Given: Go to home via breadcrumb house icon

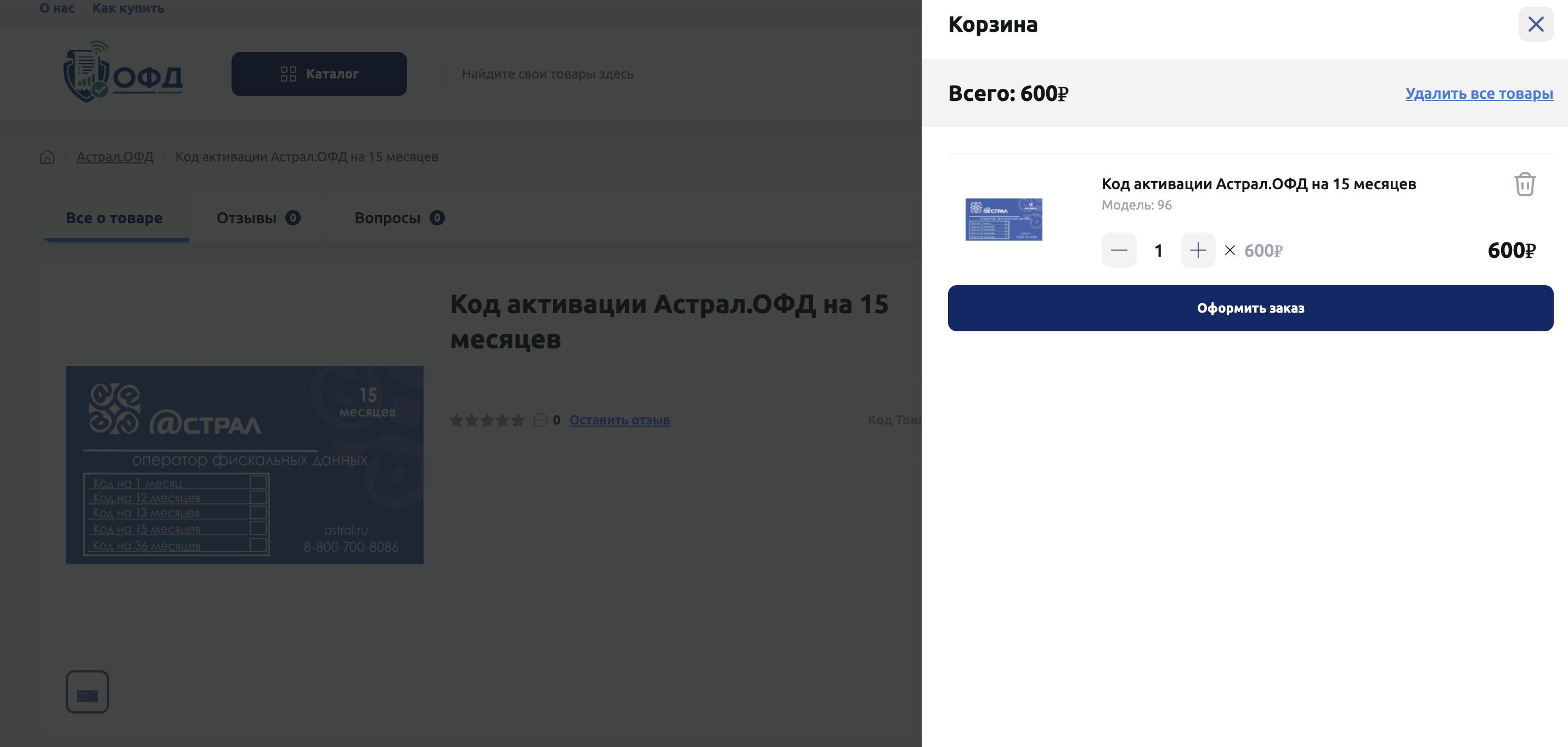Looking at the screenshot, I should click(x=47, y=157).
